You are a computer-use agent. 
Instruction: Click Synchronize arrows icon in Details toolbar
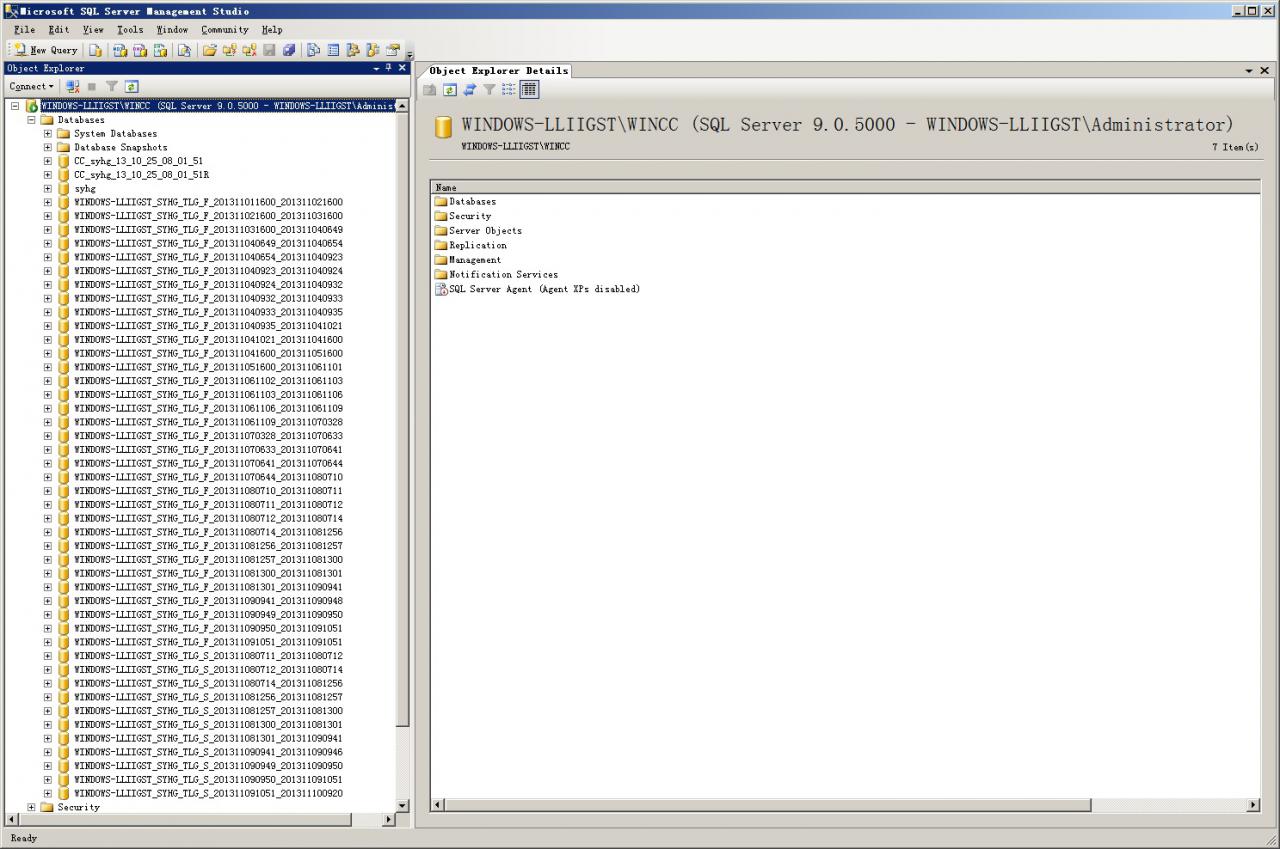[x=469, y=90]
